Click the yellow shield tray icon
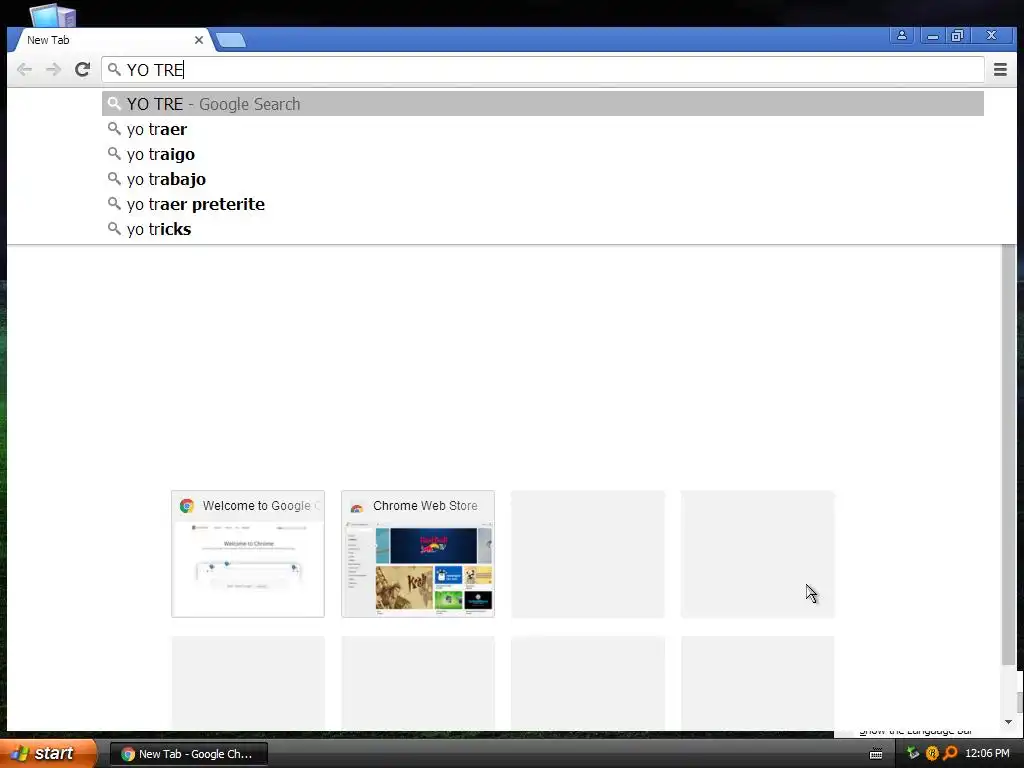1024x768 pixels. [x=932, y=753]
